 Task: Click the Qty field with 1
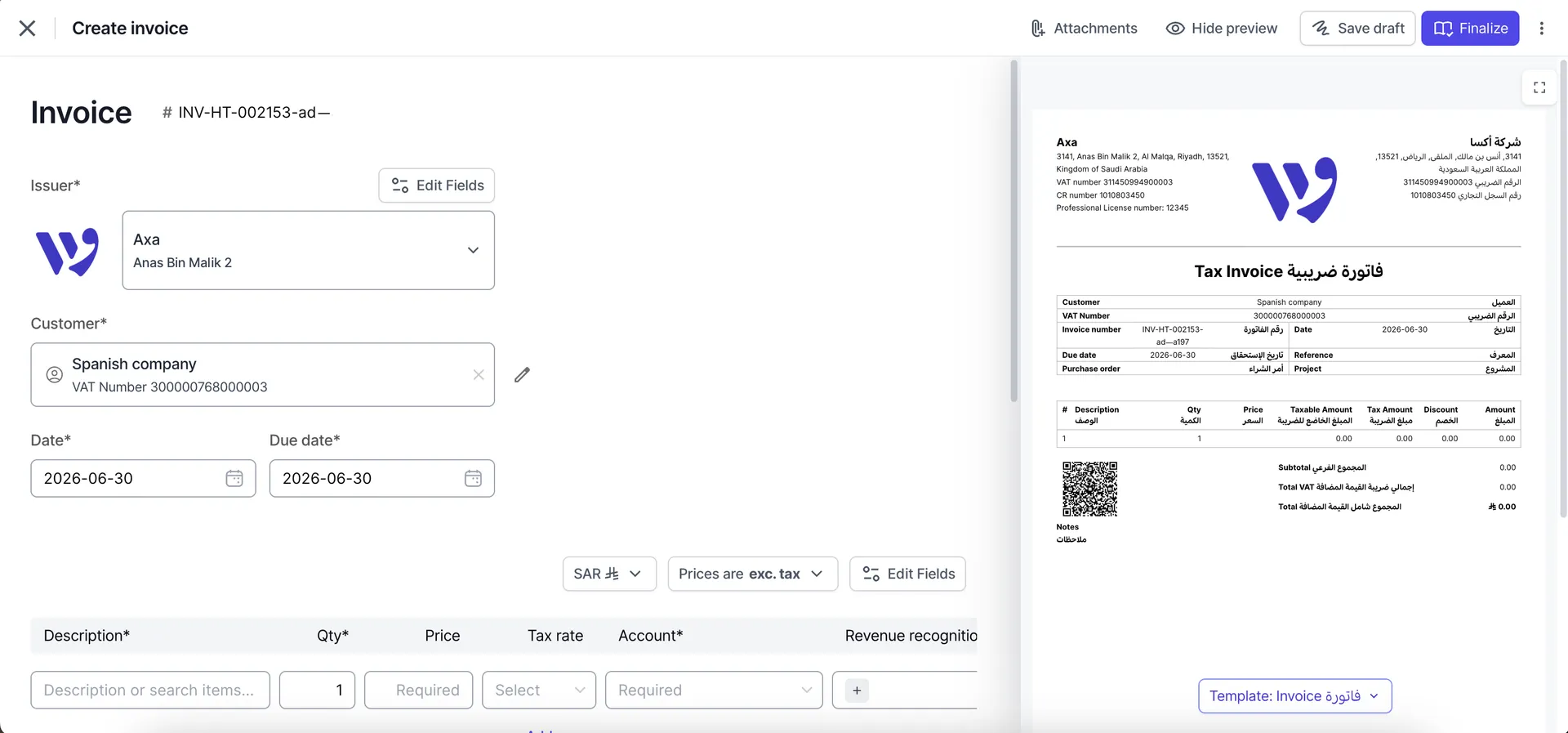[x=318, y=691]
